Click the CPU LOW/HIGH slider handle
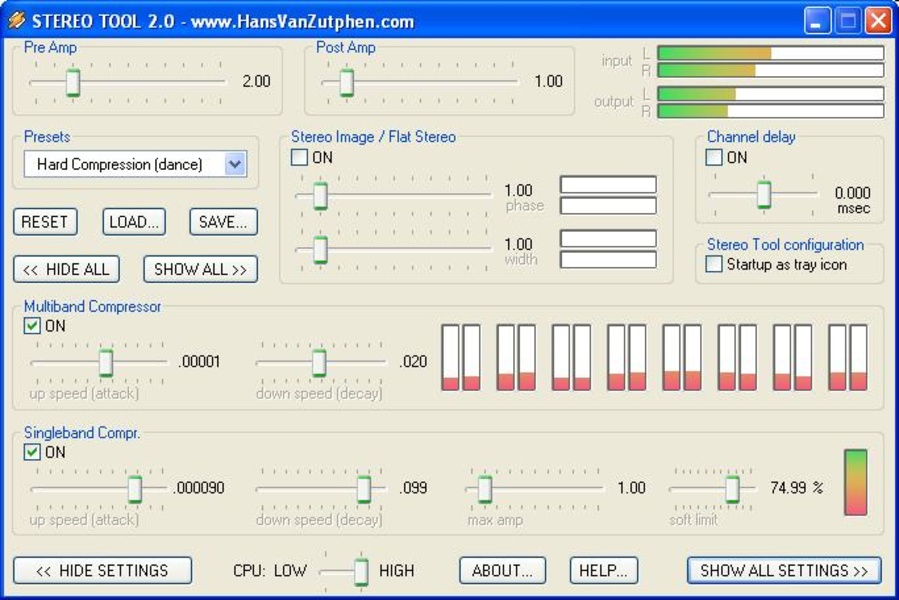Screen dimensions: 899x600 click(361, 571)
